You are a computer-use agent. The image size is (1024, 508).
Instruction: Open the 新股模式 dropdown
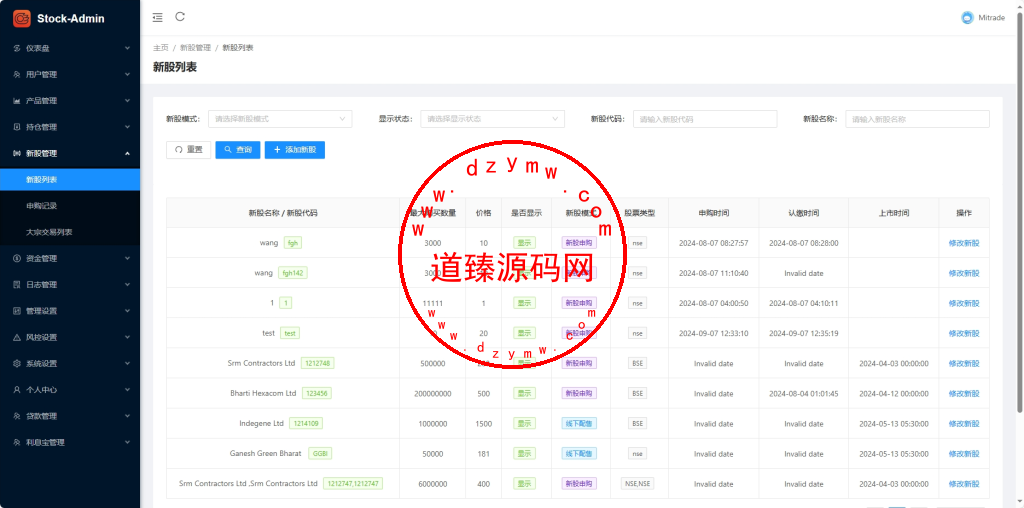pos(280,119)
